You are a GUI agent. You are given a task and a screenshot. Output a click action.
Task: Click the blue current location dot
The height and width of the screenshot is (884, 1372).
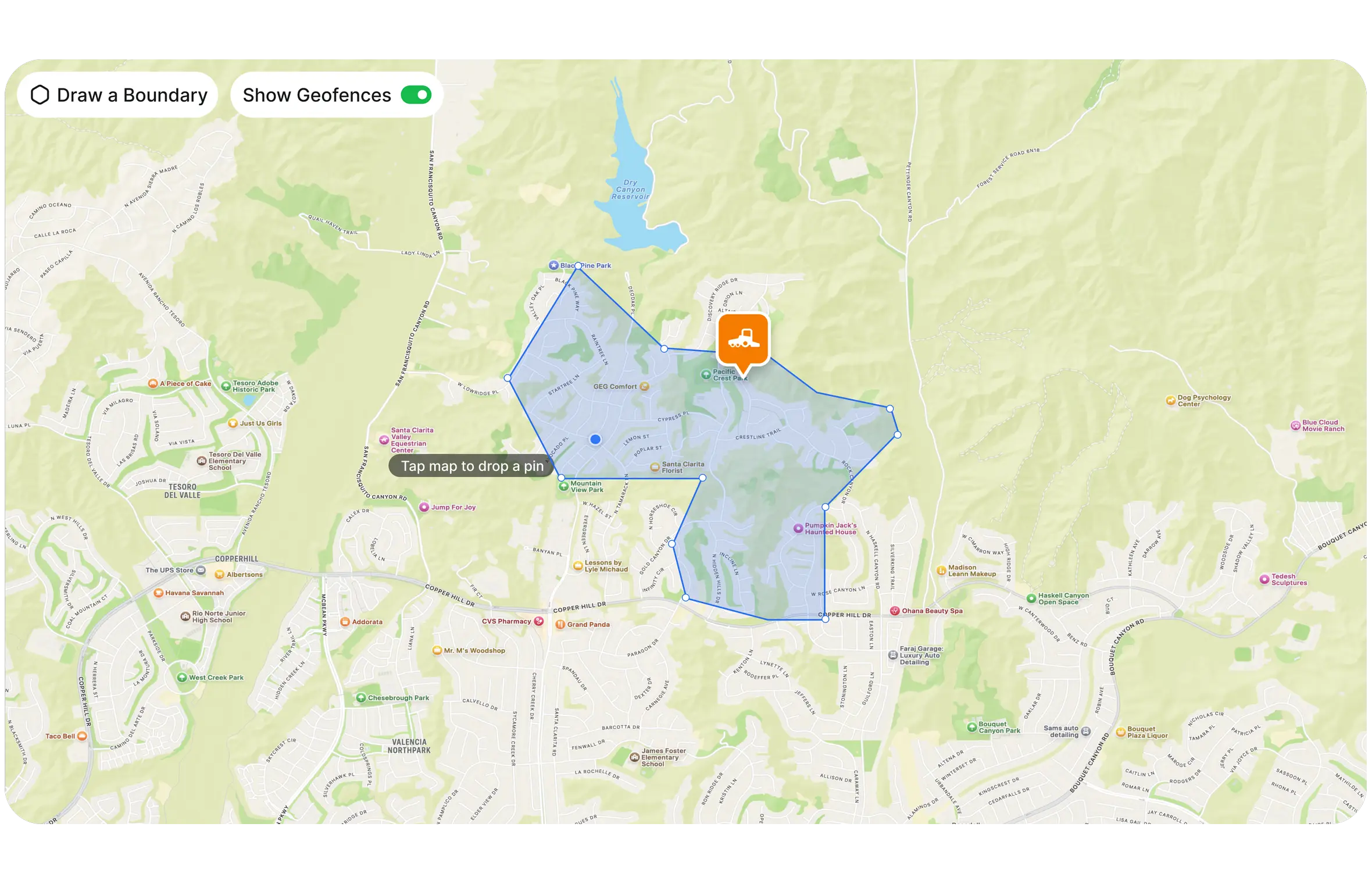tap(595, 440)
